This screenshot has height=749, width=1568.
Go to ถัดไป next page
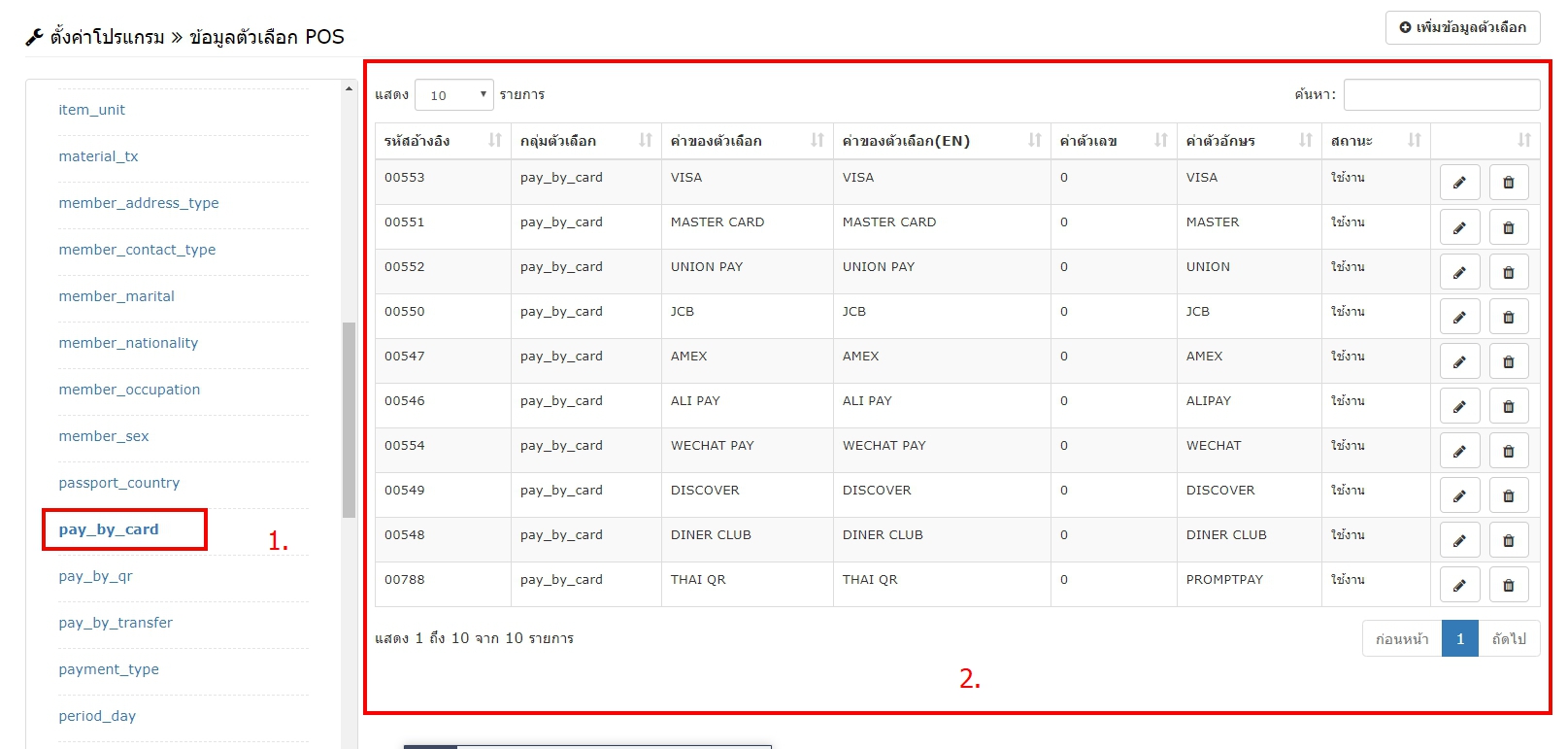pos(1510,638)
